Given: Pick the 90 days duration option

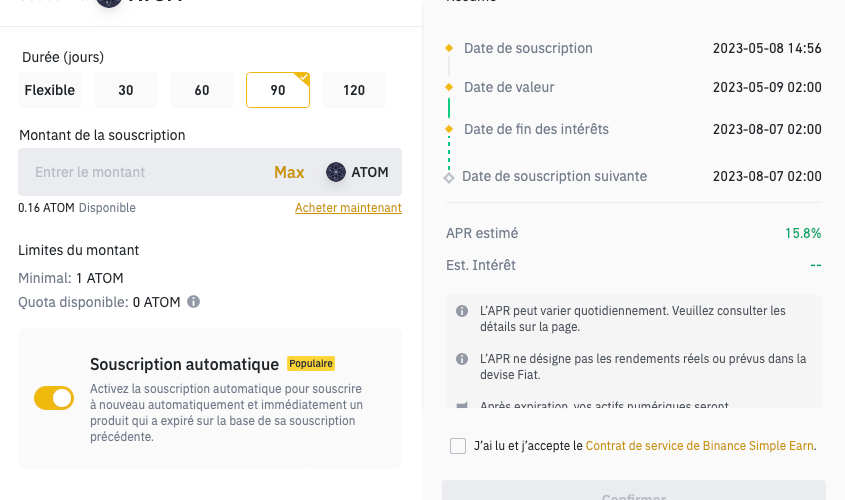Looking at the screenshot, I should pyautogui.click(x=278, y=90).
